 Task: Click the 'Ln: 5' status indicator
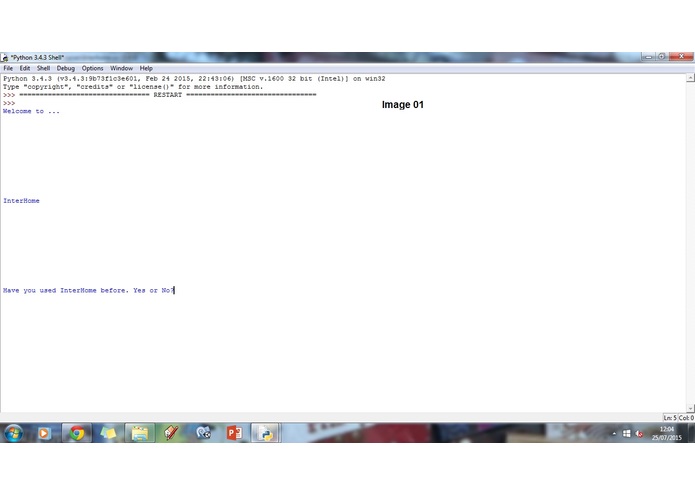(670, 418)
